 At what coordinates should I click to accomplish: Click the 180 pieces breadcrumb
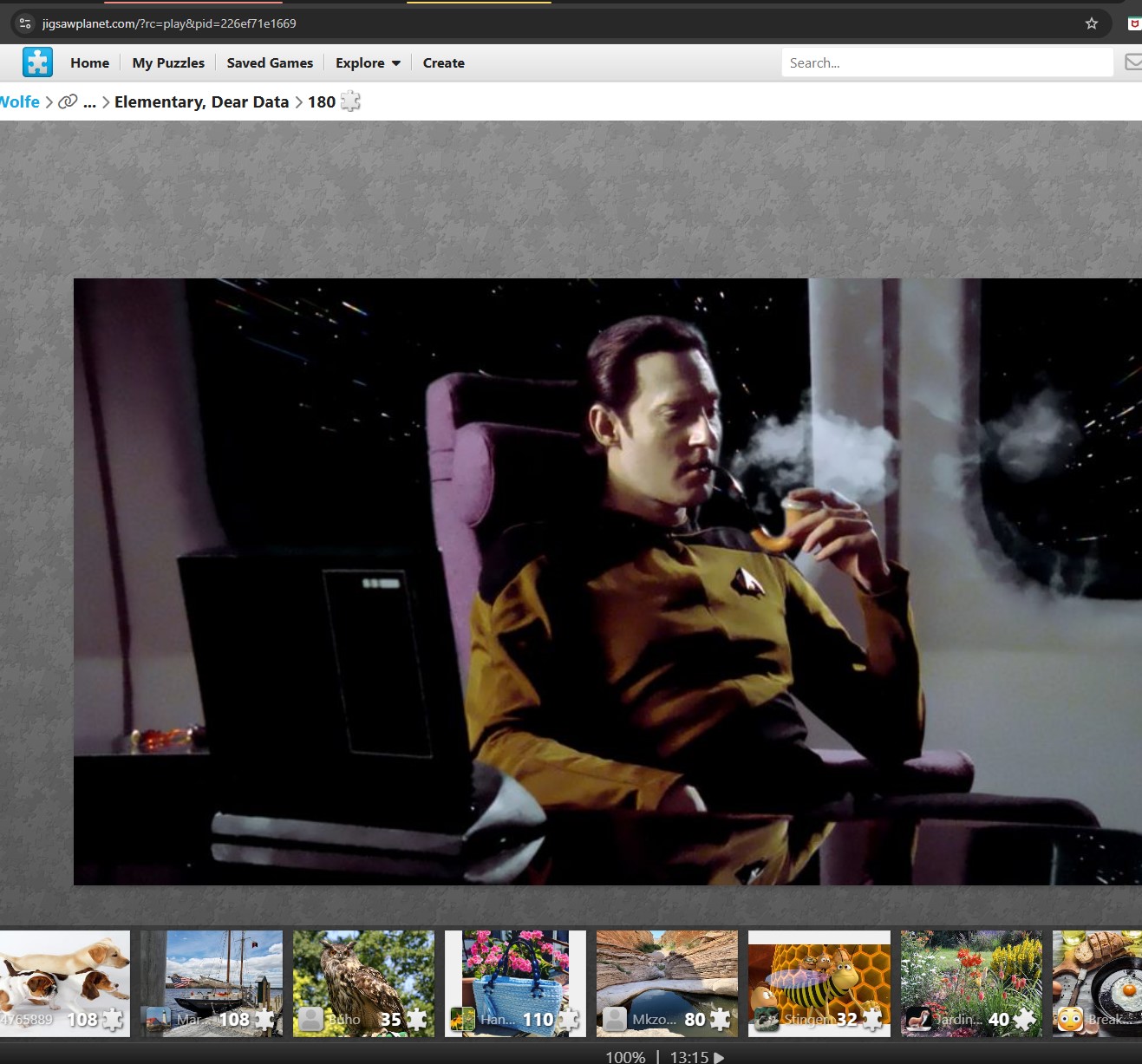click(322, 101)
